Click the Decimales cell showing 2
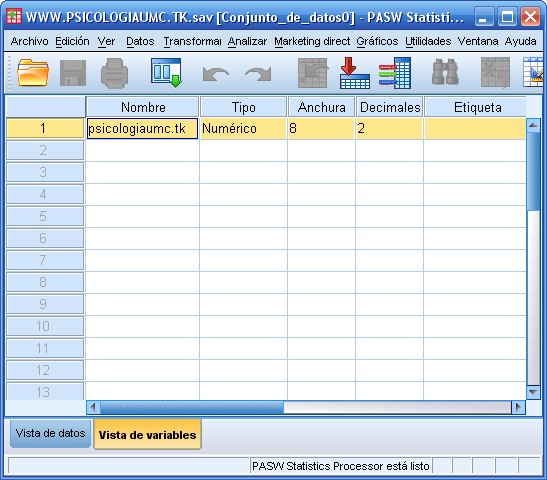The width and height of the screenshot is (547, 480). coord(389,128)
